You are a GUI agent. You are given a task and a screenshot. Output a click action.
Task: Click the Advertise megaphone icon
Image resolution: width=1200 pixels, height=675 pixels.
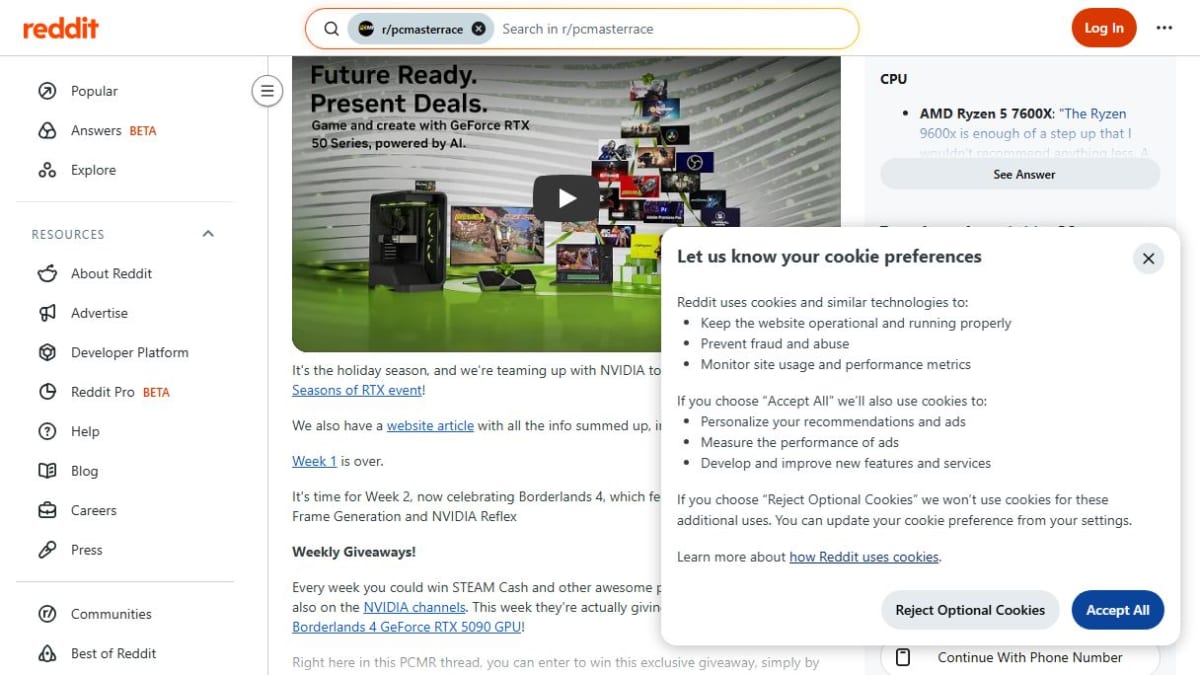pos(47,313)
